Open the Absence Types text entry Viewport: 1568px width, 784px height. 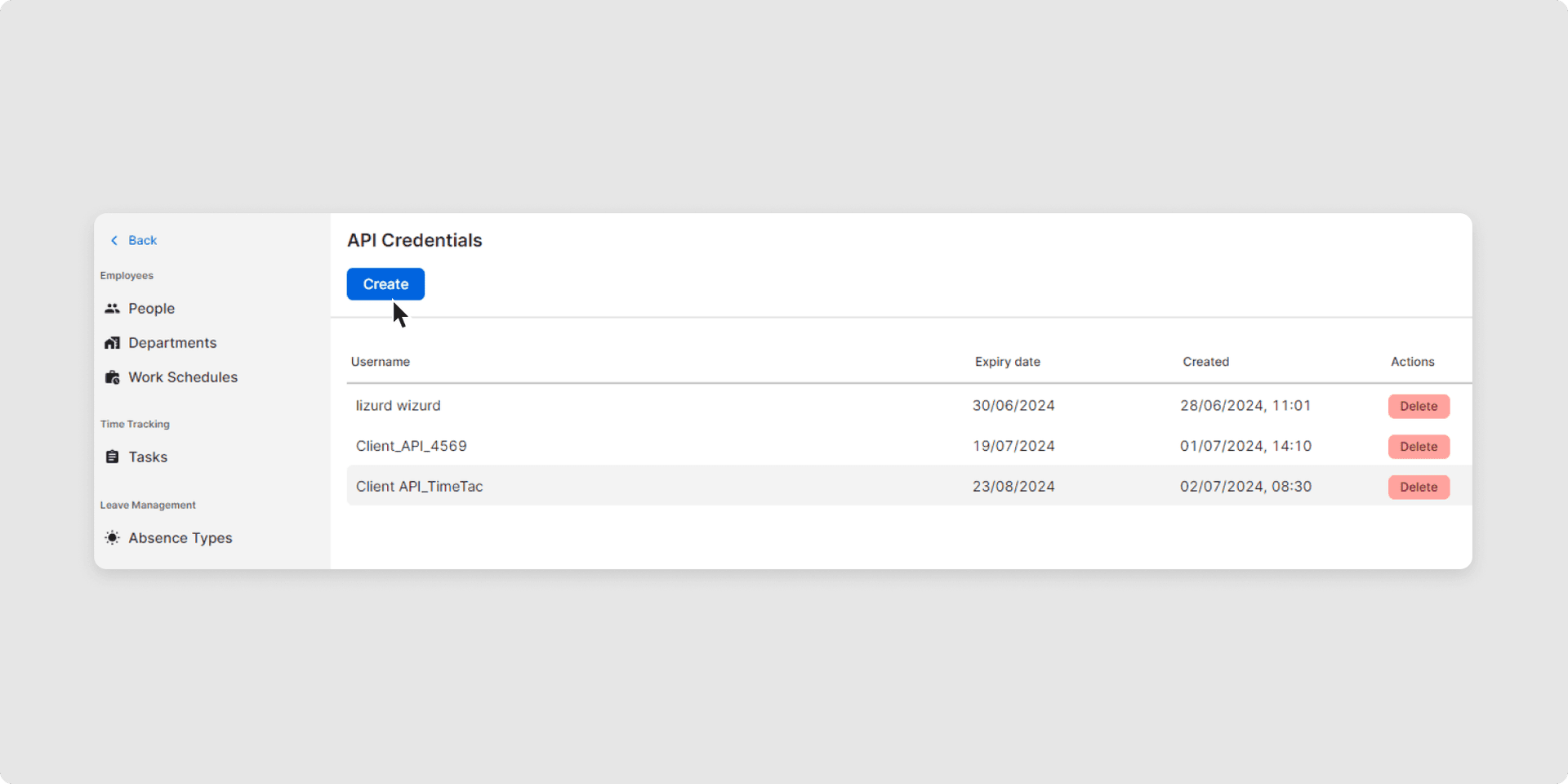point(180,538)
